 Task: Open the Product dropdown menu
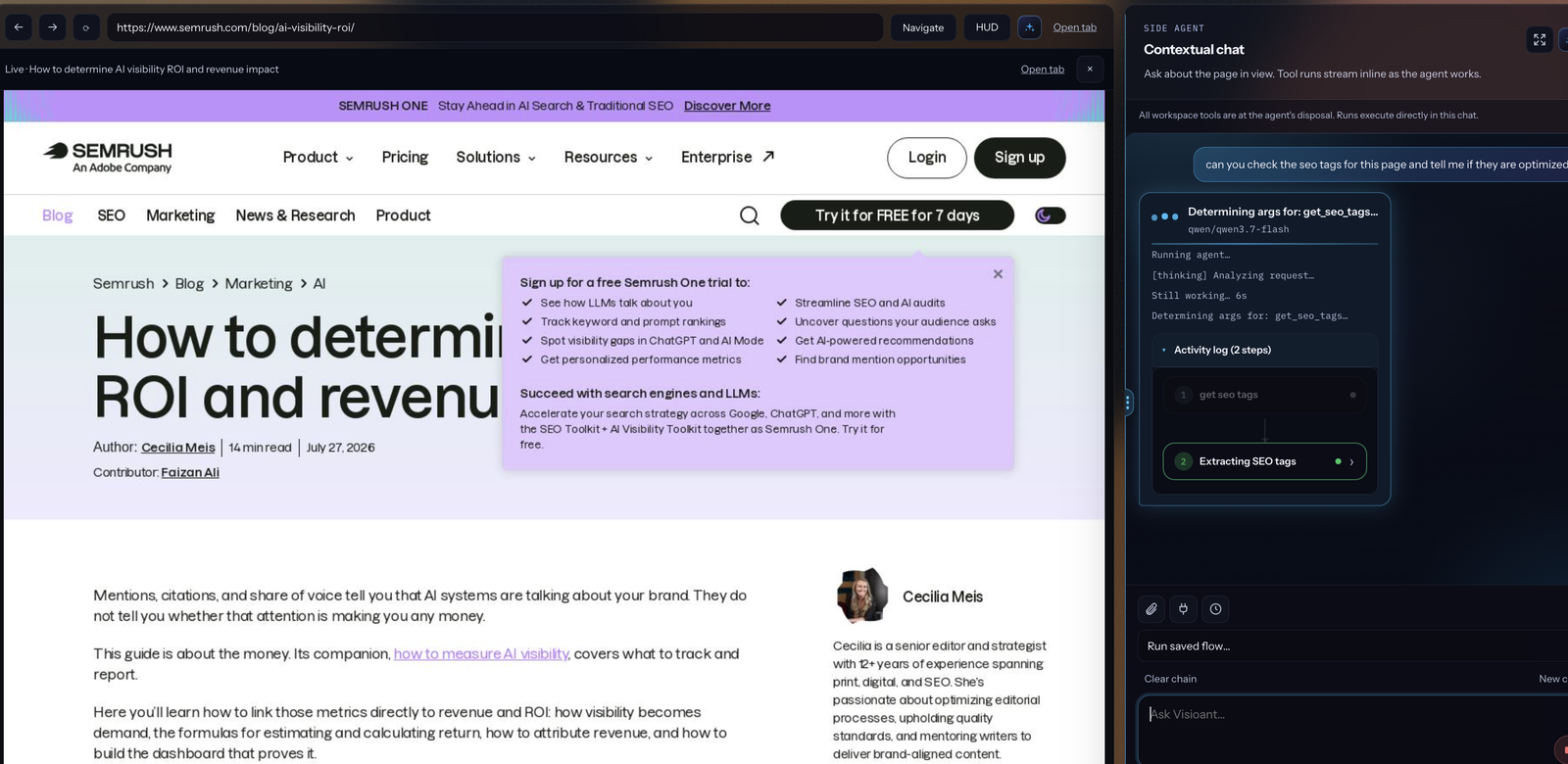tap(318, 158)
